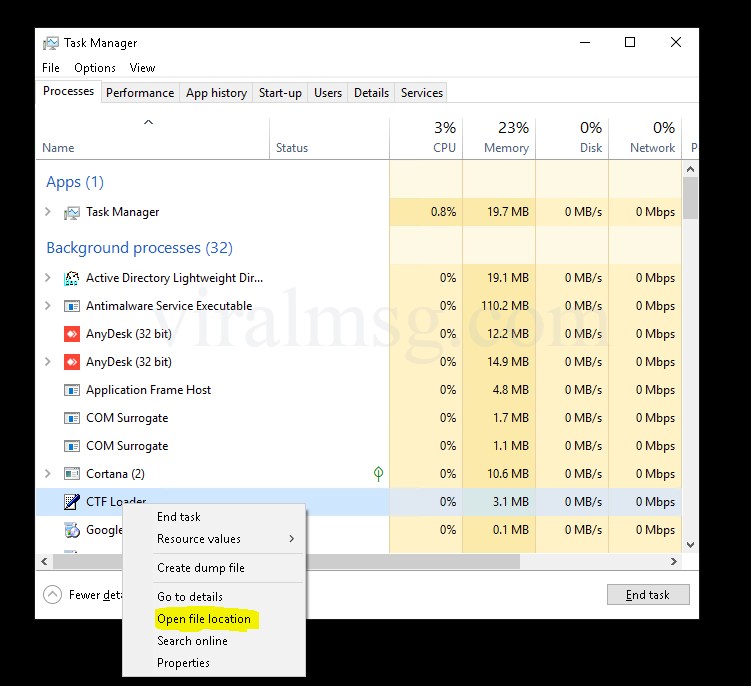Image resolution: width=751 pixels, height=686 pixels.
Task: Click the horizontal scrollbar right arrow
Action: coord(674,561)
